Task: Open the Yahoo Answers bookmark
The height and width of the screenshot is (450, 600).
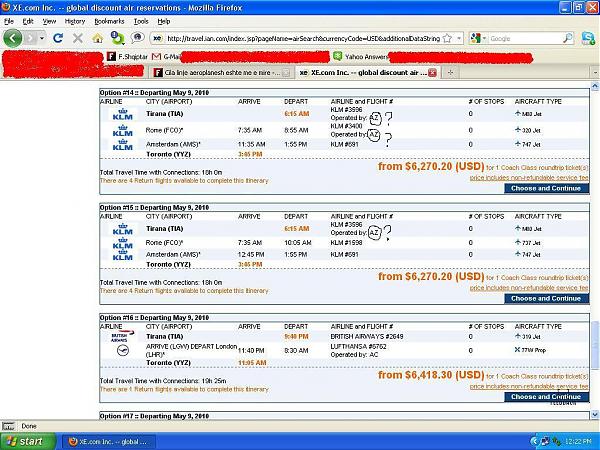Action: pyautogui.click(x=360, y=57)
